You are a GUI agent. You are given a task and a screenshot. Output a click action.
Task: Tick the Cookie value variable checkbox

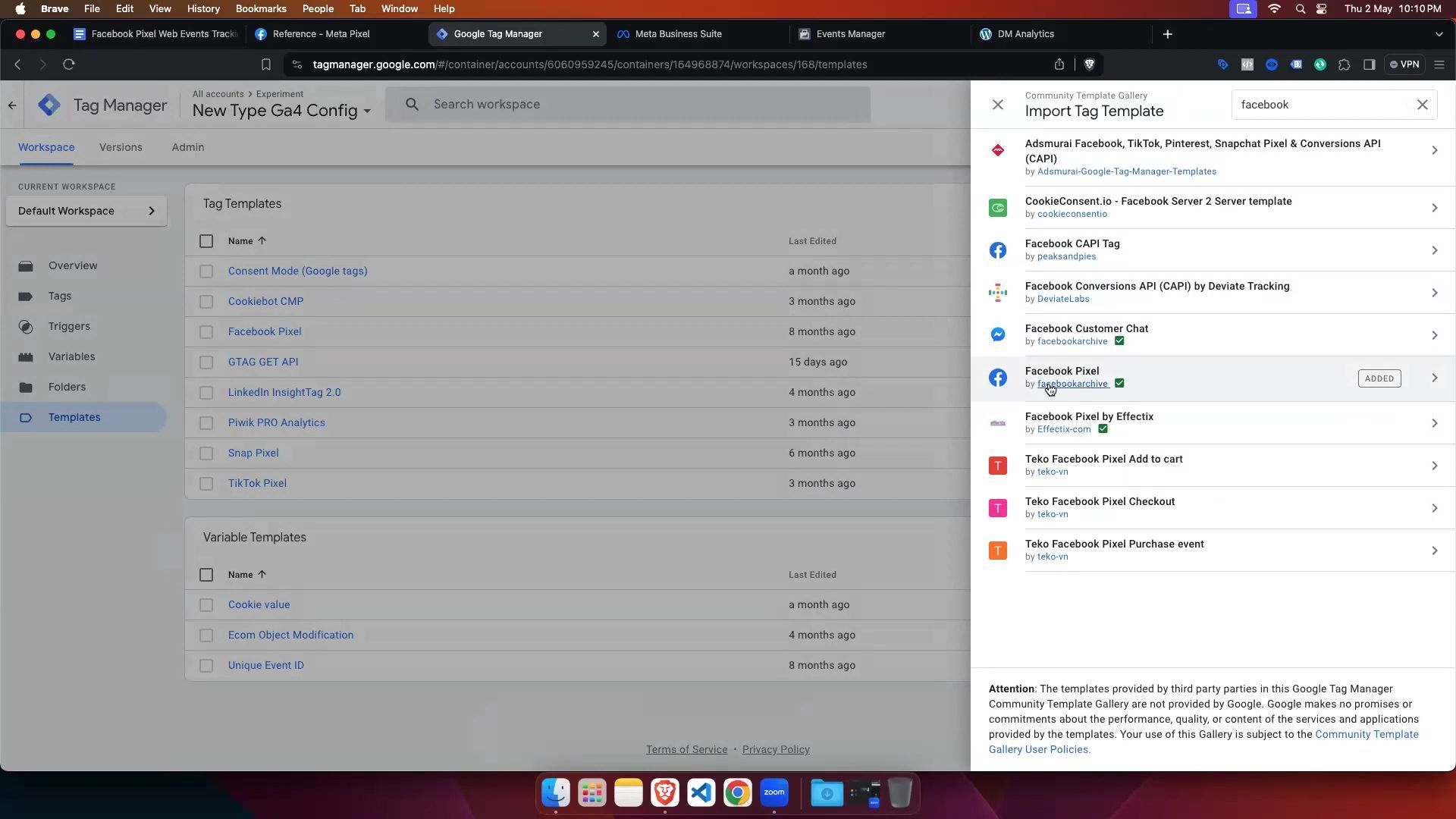[x=206, y=605]
